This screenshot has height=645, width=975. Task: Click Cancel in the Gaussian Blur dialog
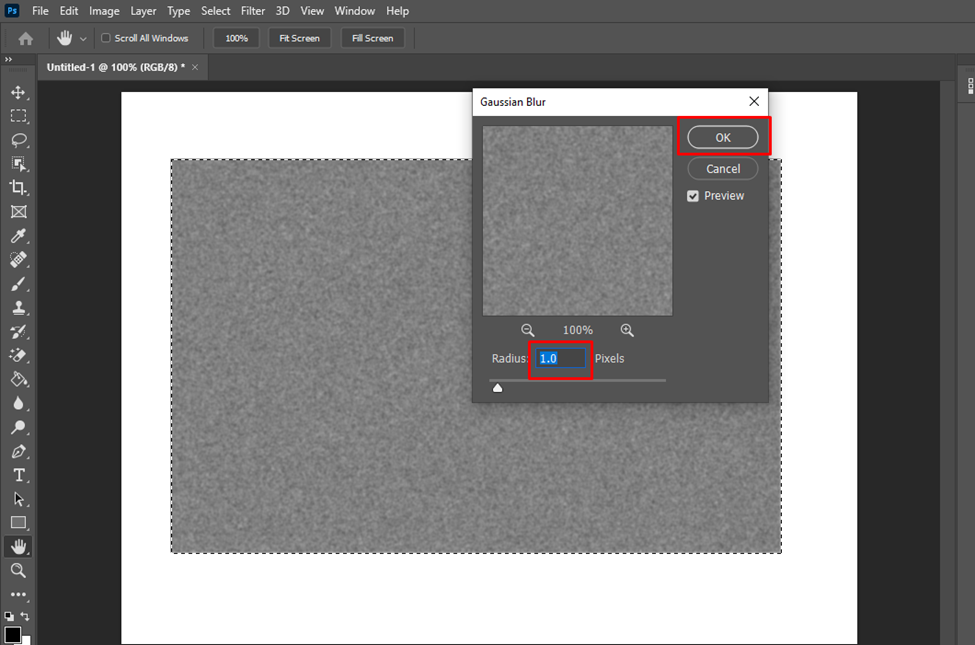click(x=723, y=169)
